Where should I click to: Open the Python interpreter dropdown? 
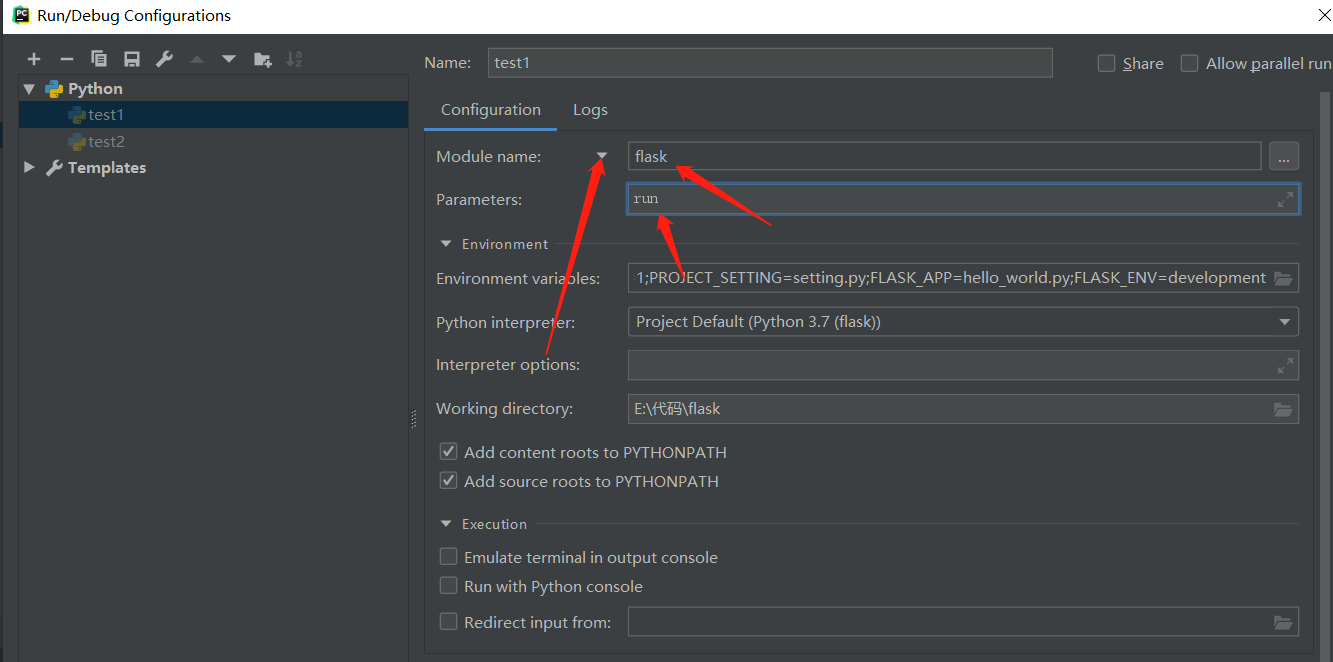(1284, 322)
